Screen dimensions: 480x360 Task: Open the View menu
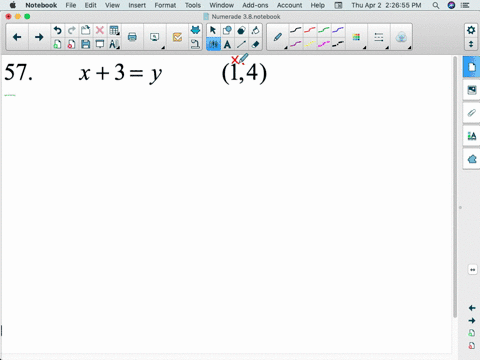(x=112, y=5)
